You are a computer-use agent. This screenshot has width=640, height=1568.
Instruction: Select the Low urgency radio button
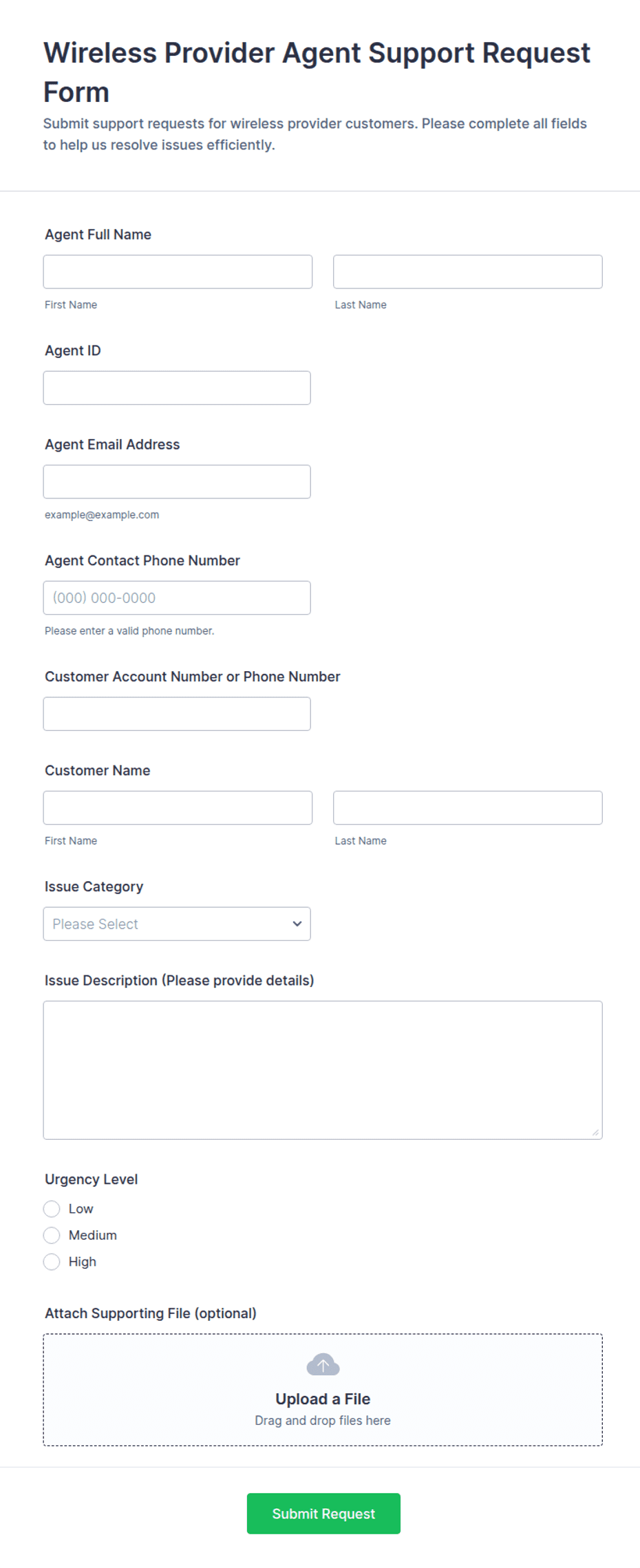[52, 1209]
